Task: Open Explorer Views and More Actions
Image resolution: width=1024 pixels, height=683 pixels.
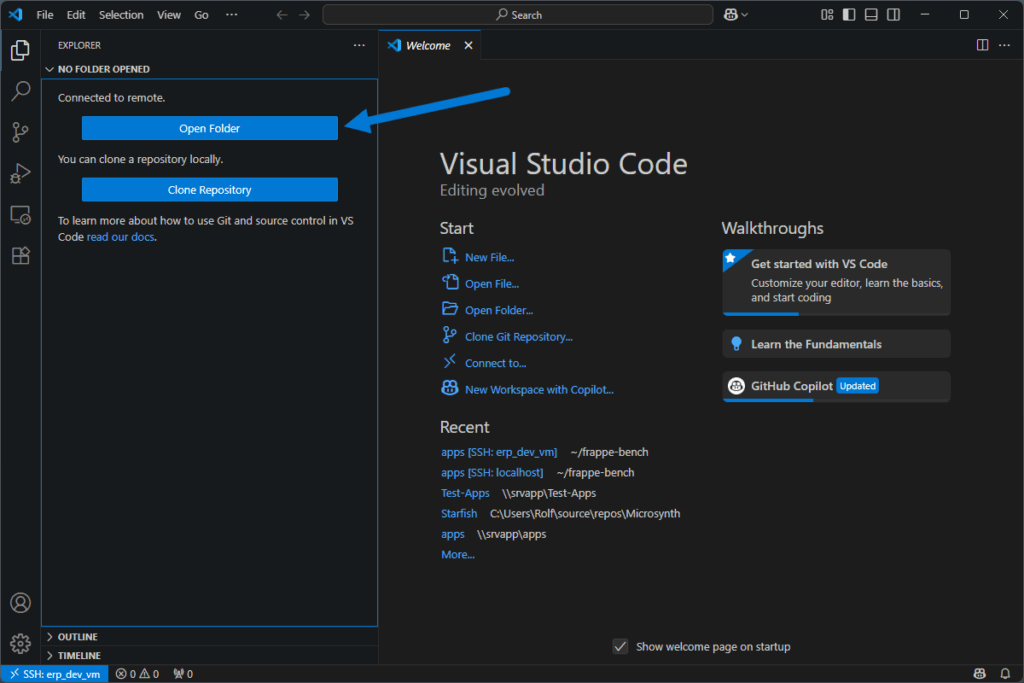Action: 359,45
